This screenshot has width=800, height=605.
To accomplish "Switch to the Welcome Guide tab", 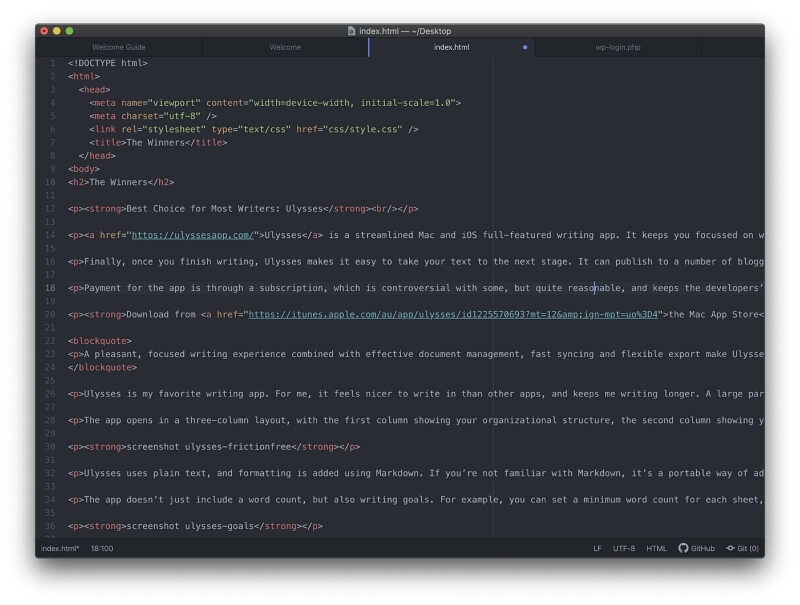I will tap(119, 47).
